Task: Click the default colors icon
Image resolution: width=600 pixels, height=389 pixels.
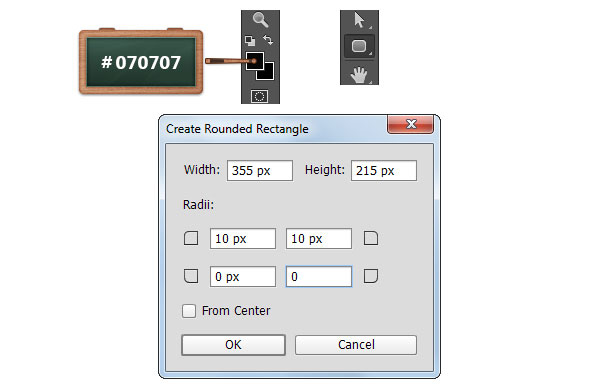Action: [x=250, y=40]
